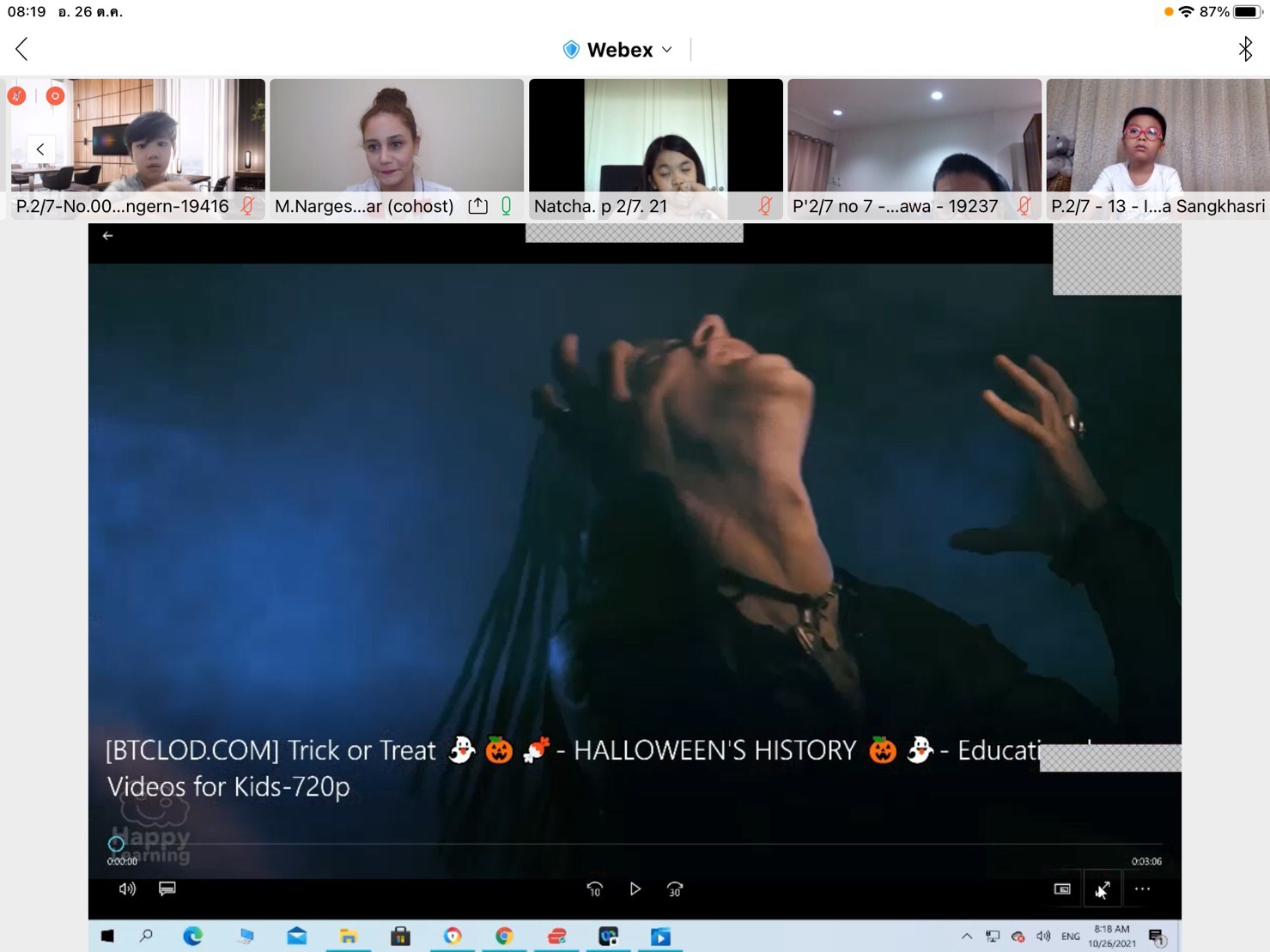Viewport: 1270px width, 952px height.
Task: Tap the screen share icon on M.Narges tile
Action: (x=478, y=206)
